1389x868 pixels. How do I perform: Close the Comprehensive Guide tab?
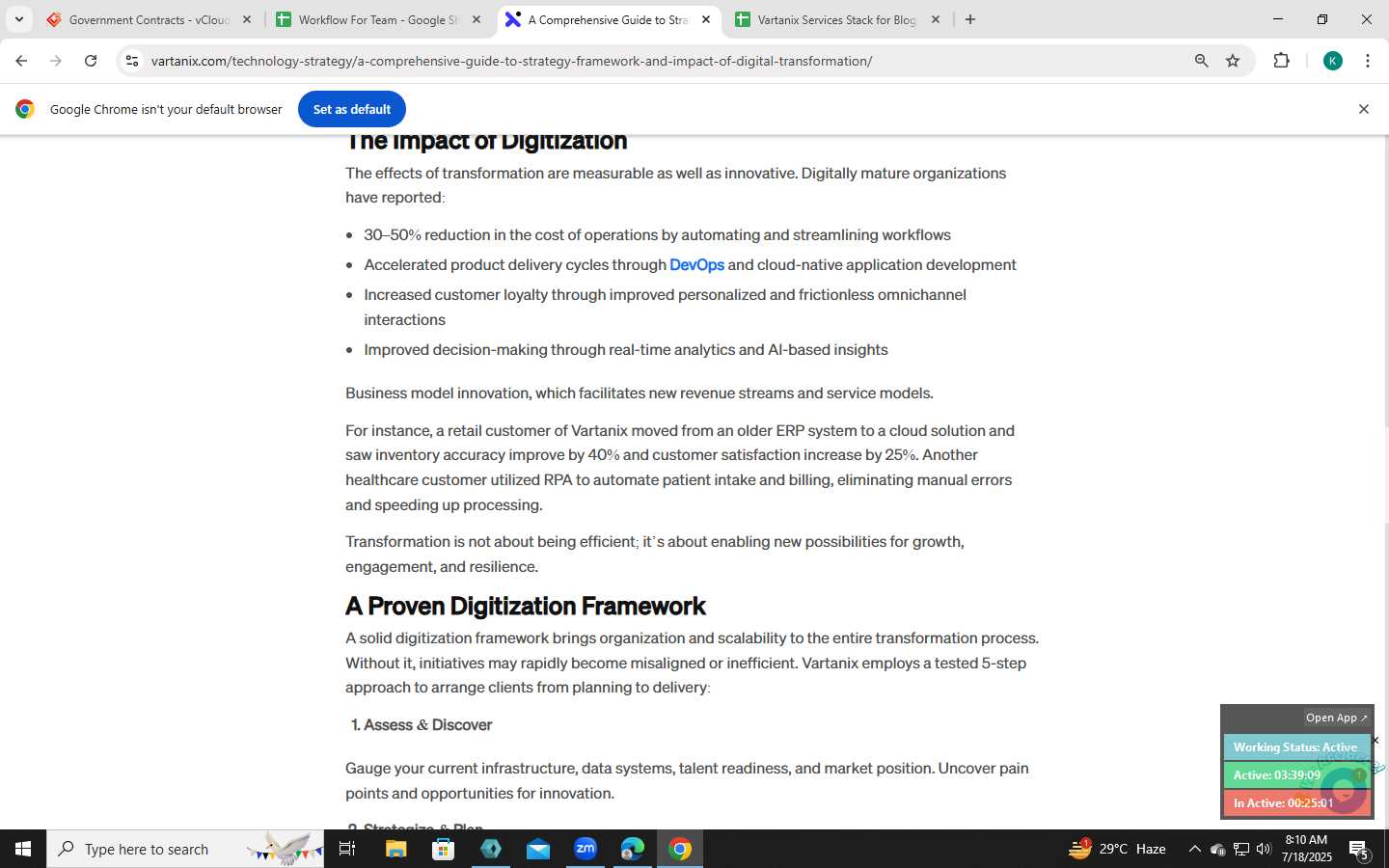point(706,19)
